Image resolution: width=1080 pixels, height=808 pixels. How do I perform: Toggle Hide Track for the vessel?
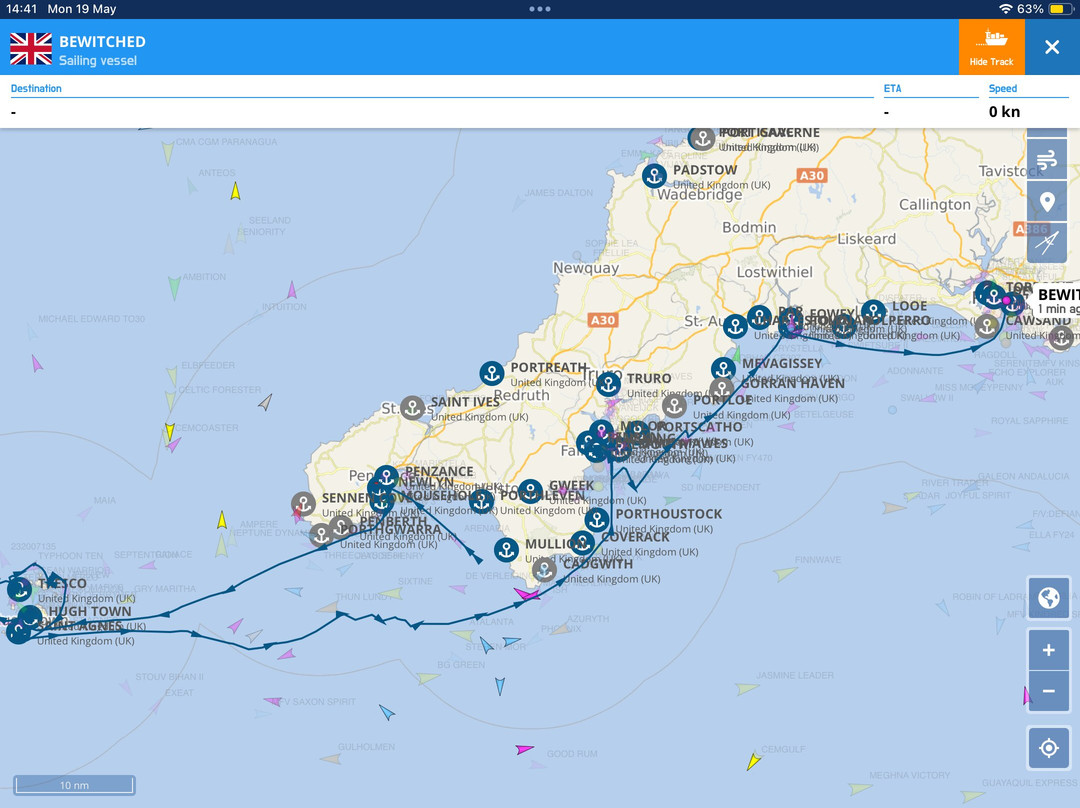(992, 46)
